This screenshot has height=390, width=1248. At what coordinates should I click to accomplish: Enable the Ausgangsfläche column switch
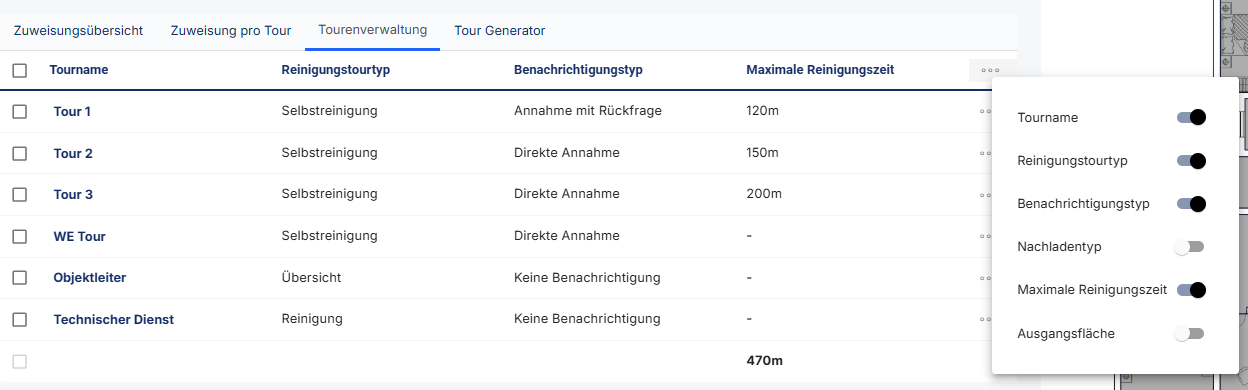tap(1190, 333)
